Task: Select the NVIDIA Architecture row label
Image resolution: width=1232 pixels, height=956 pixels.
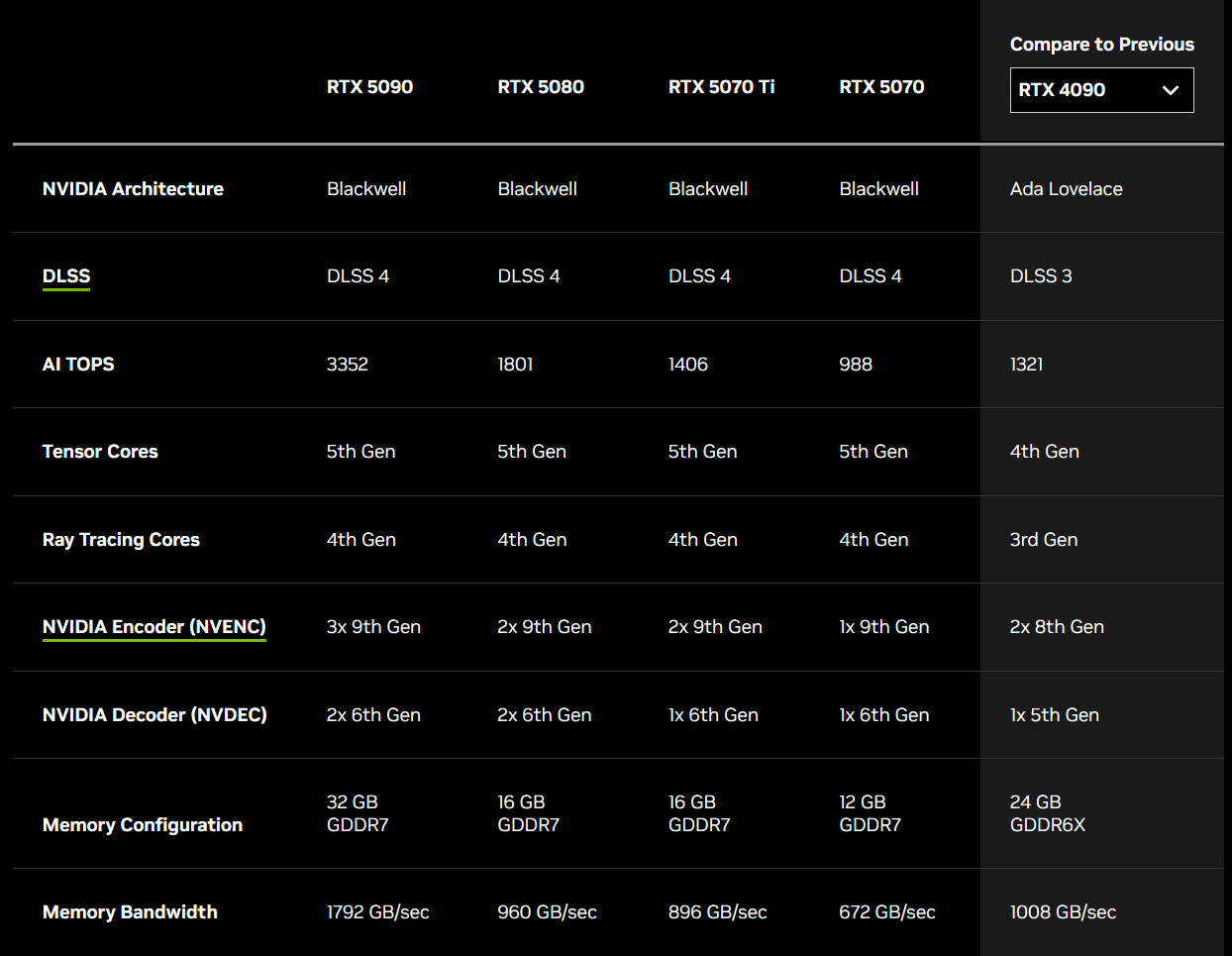Action: 133,189
